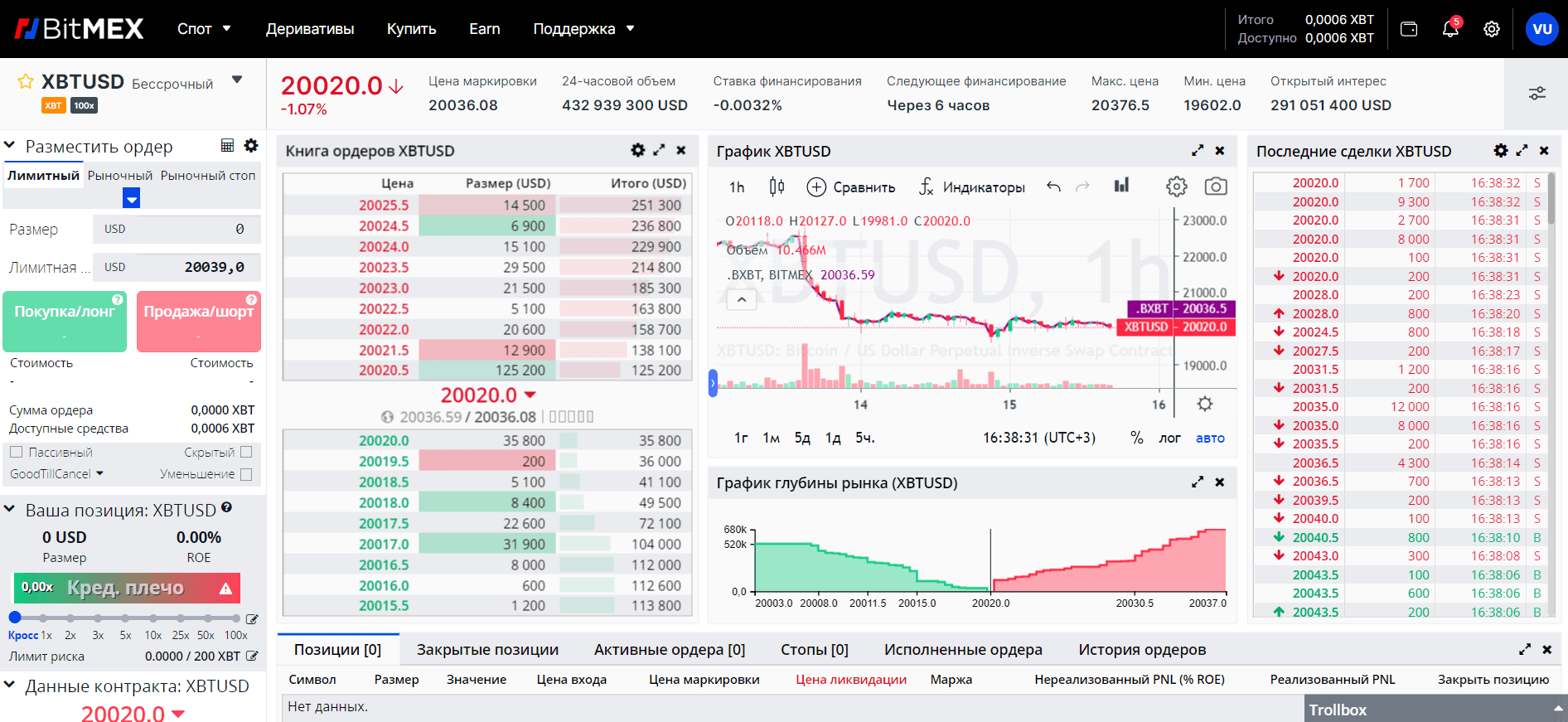Open more order types blue dropdown
The width and height of the screenshot is (1568, 722).
click(x=131, y=198)
